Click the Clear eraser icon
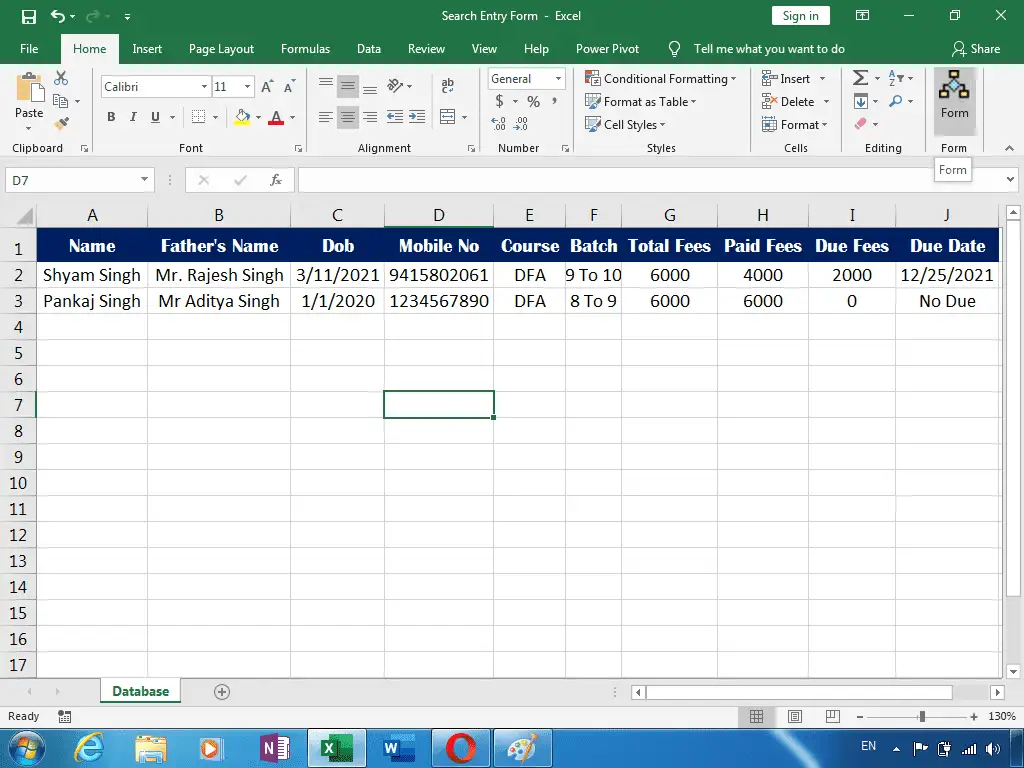Viewport: 1024px width, 768px height. tap(861, 123)
